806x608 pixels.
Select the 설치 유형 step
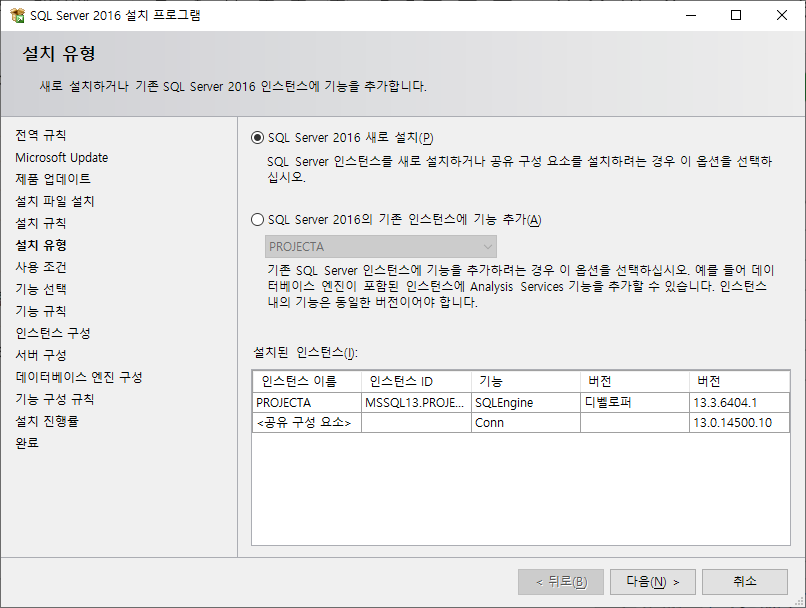(x=41, y=245)
